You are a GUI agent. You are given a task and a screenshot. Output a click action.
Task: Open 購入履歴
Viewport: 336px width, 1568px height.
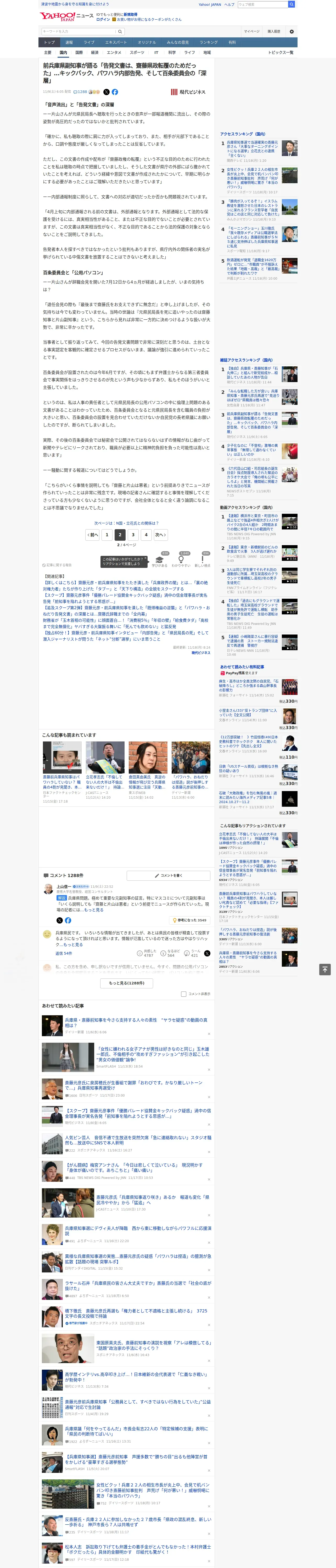click(274, 32)
